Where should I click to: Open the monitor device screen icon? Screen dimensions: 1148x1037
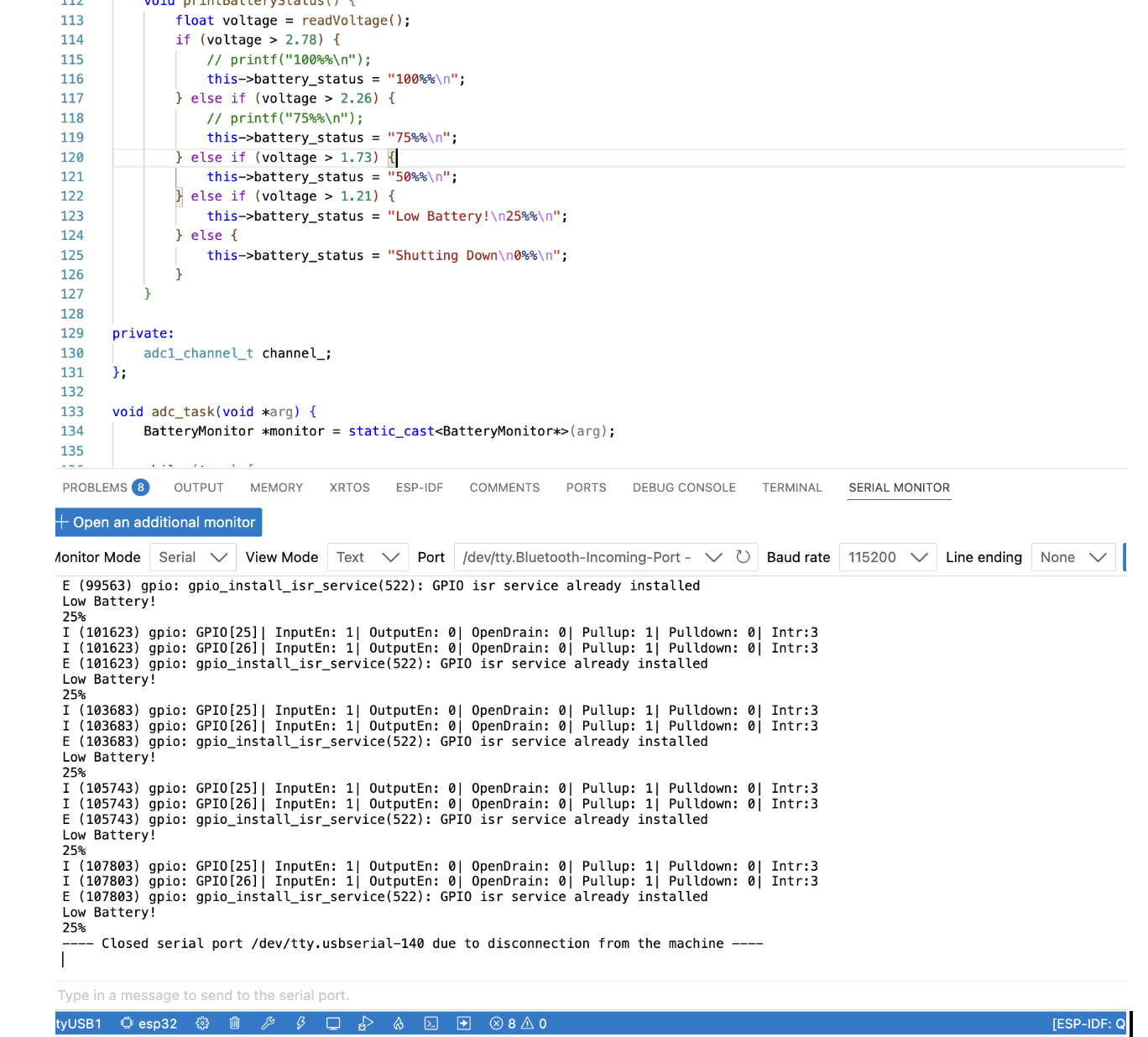click(333, 1024)
